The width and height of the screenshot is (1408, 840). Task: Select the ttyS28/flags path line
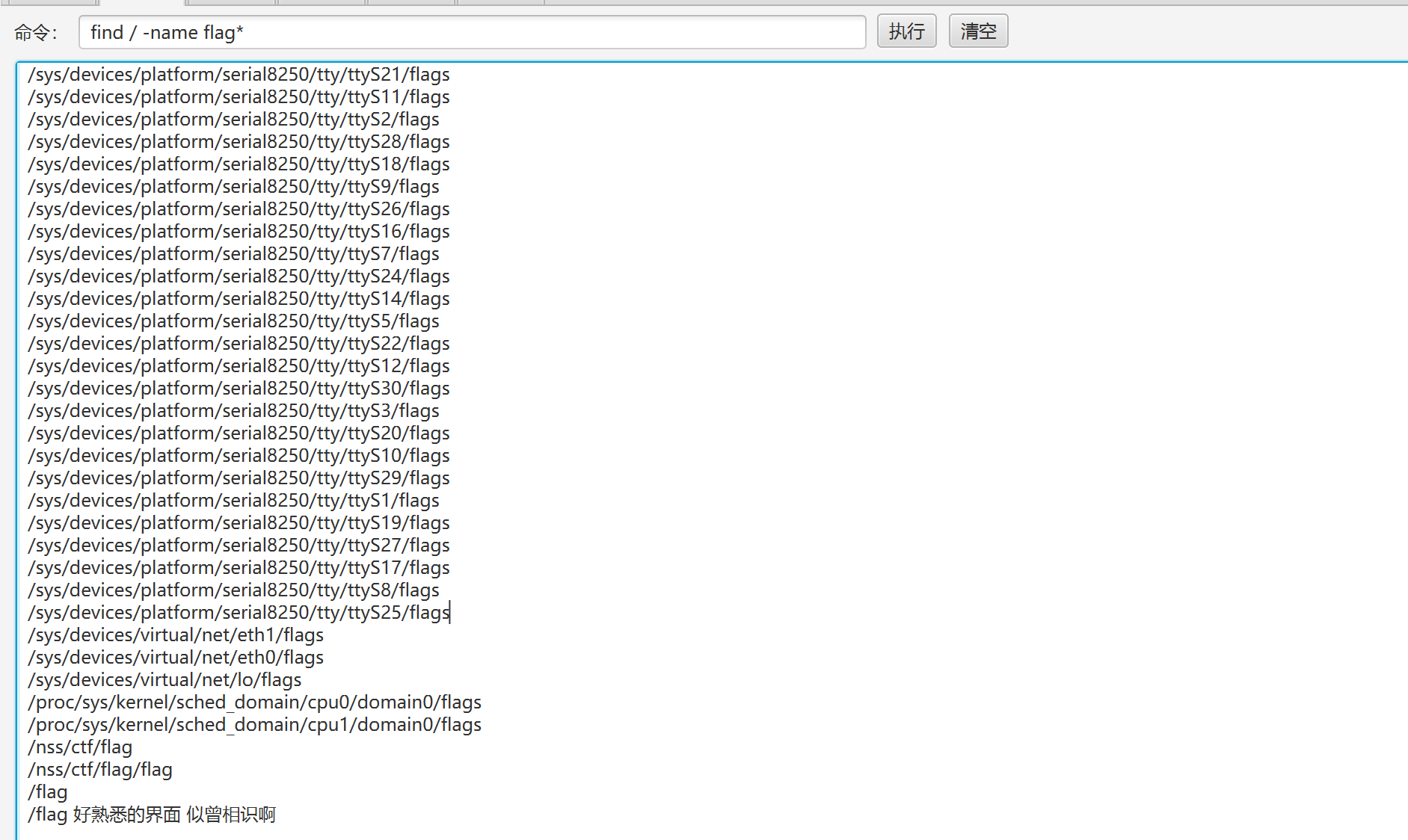[239, 142]
